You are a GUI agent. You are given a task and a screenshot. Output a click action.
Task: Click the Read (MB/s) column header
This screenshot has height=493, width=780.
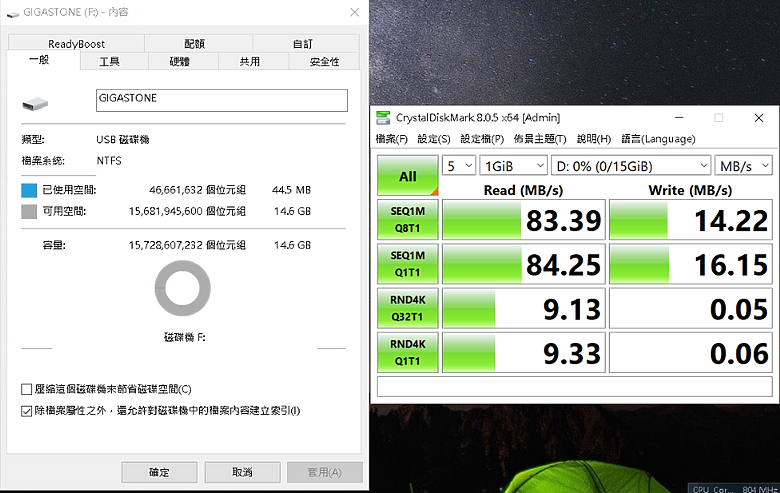pyautogui.click(x=523, y=191)
